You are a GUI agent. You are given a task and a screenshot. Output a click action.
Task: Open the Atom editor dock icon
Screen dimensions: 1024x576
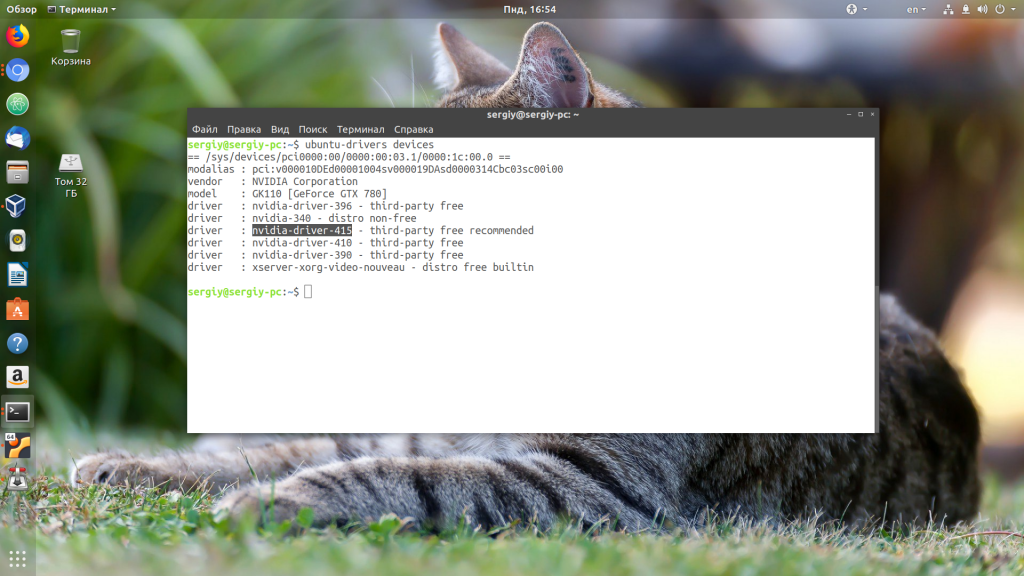18,104
